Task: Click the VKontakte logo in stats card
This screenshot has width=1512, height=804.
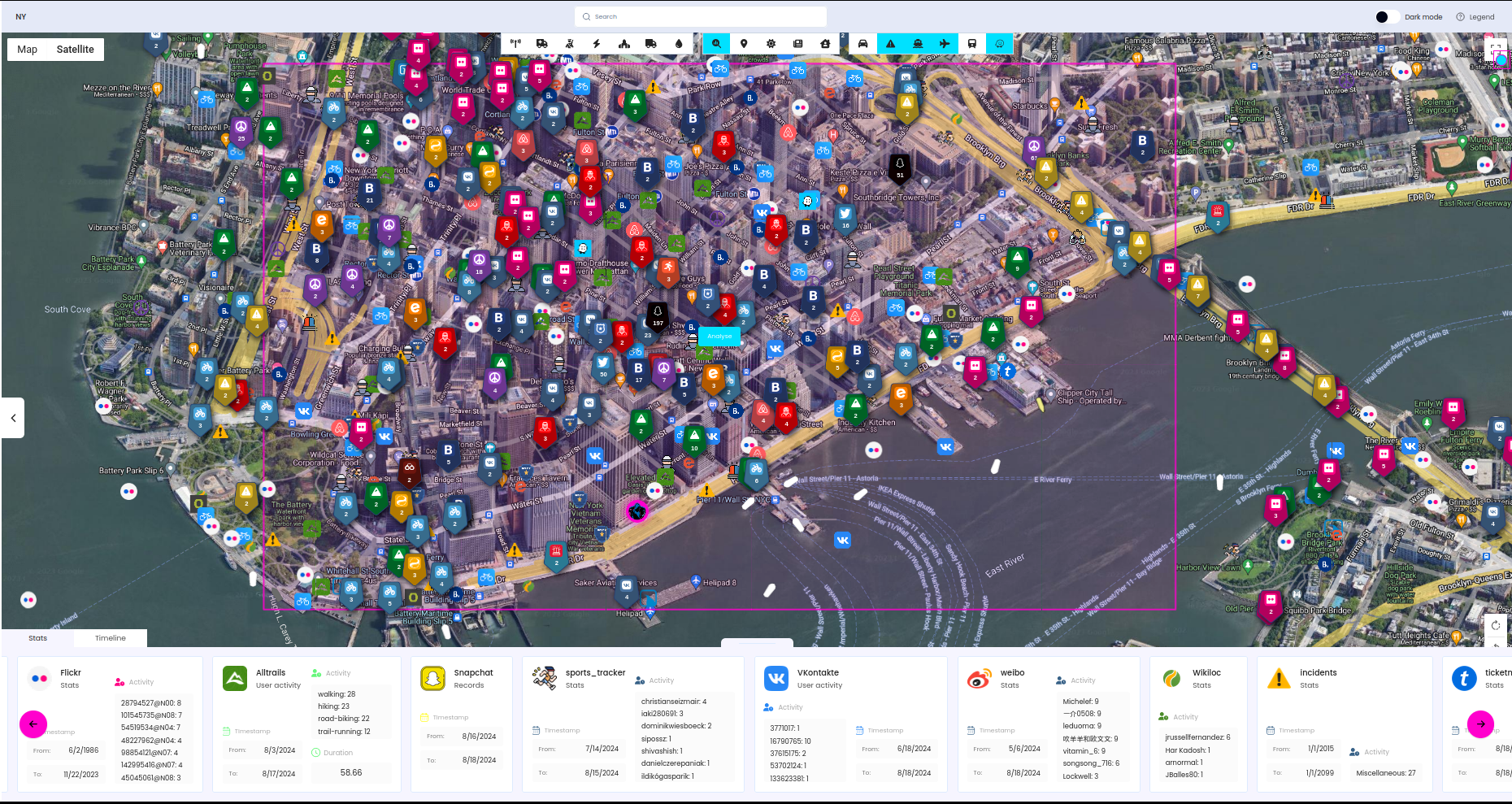Action: (x=776, y=678)
